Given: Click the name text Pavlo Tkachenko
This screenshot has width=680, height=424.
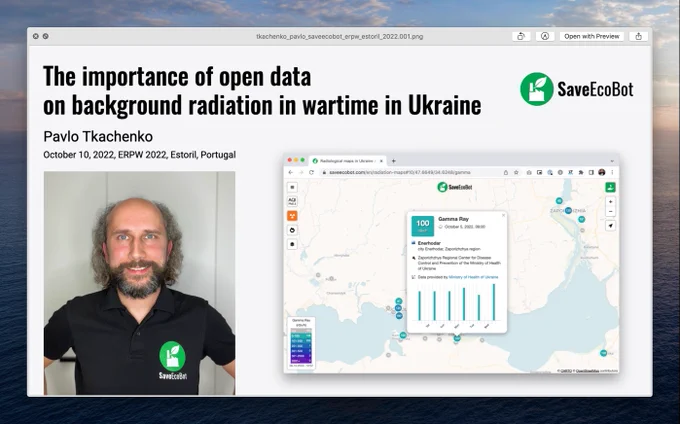Looking at the screenshot, I should tap(98, 137).
